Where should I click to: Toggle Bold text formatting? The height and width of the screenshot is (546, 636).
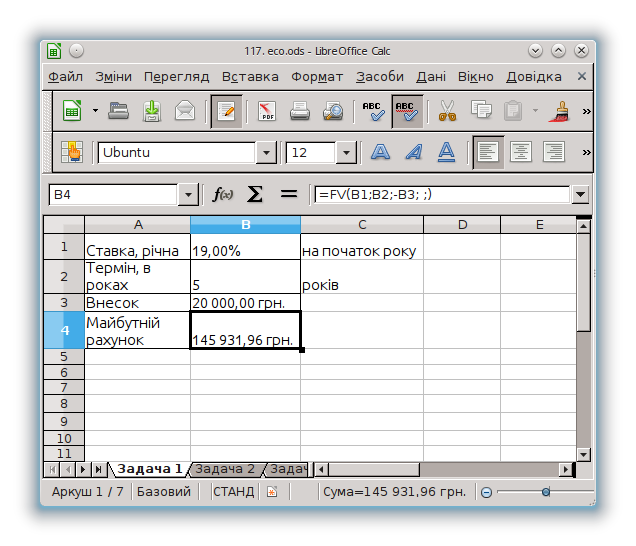click(x=380, y=152)
